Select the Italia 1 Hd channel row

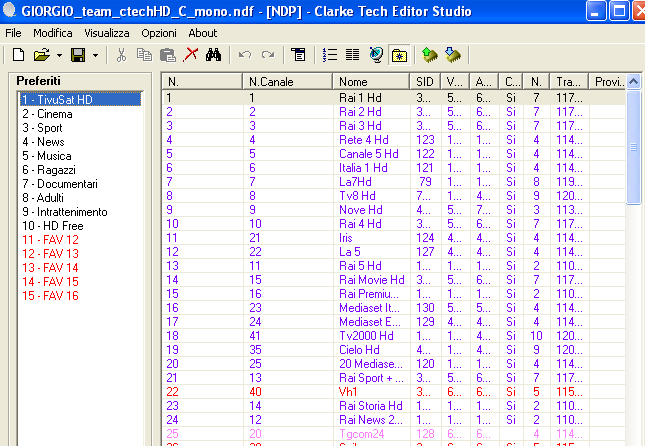coord(394,168)
